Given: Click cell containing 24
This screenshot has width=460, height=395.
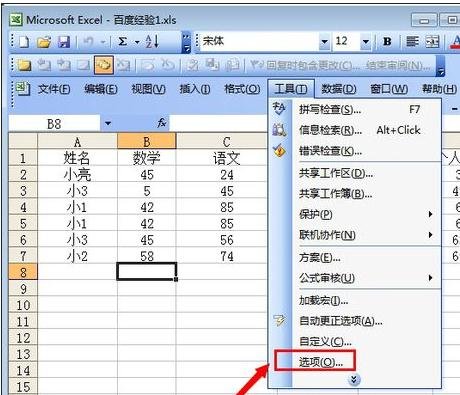Looking at the screenshot, I should click(222, 174).
